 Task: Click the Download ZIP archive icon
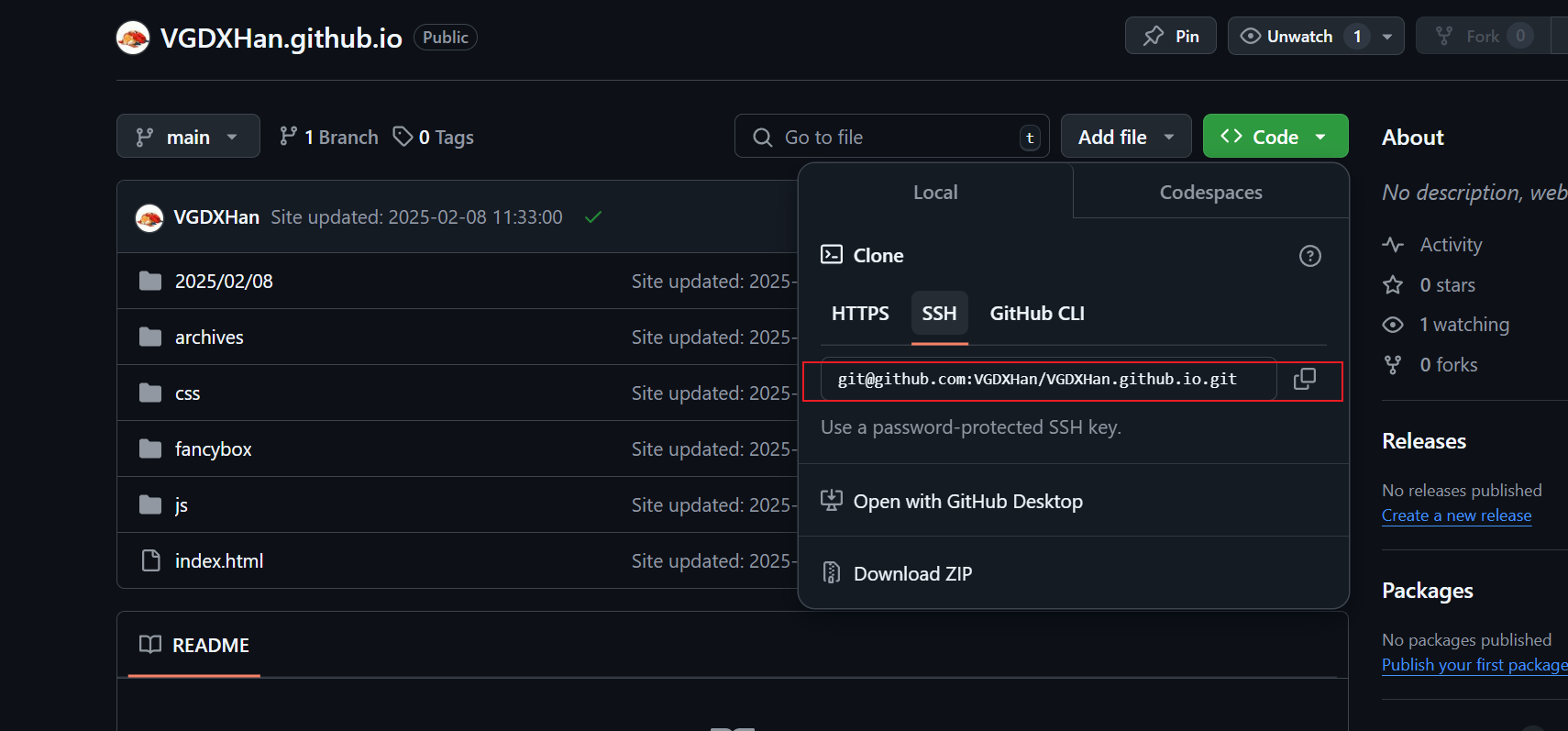pos(831,572)
